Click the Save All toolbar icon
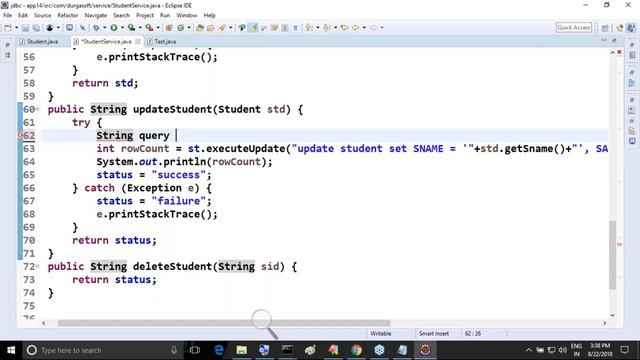 [36, 28]
